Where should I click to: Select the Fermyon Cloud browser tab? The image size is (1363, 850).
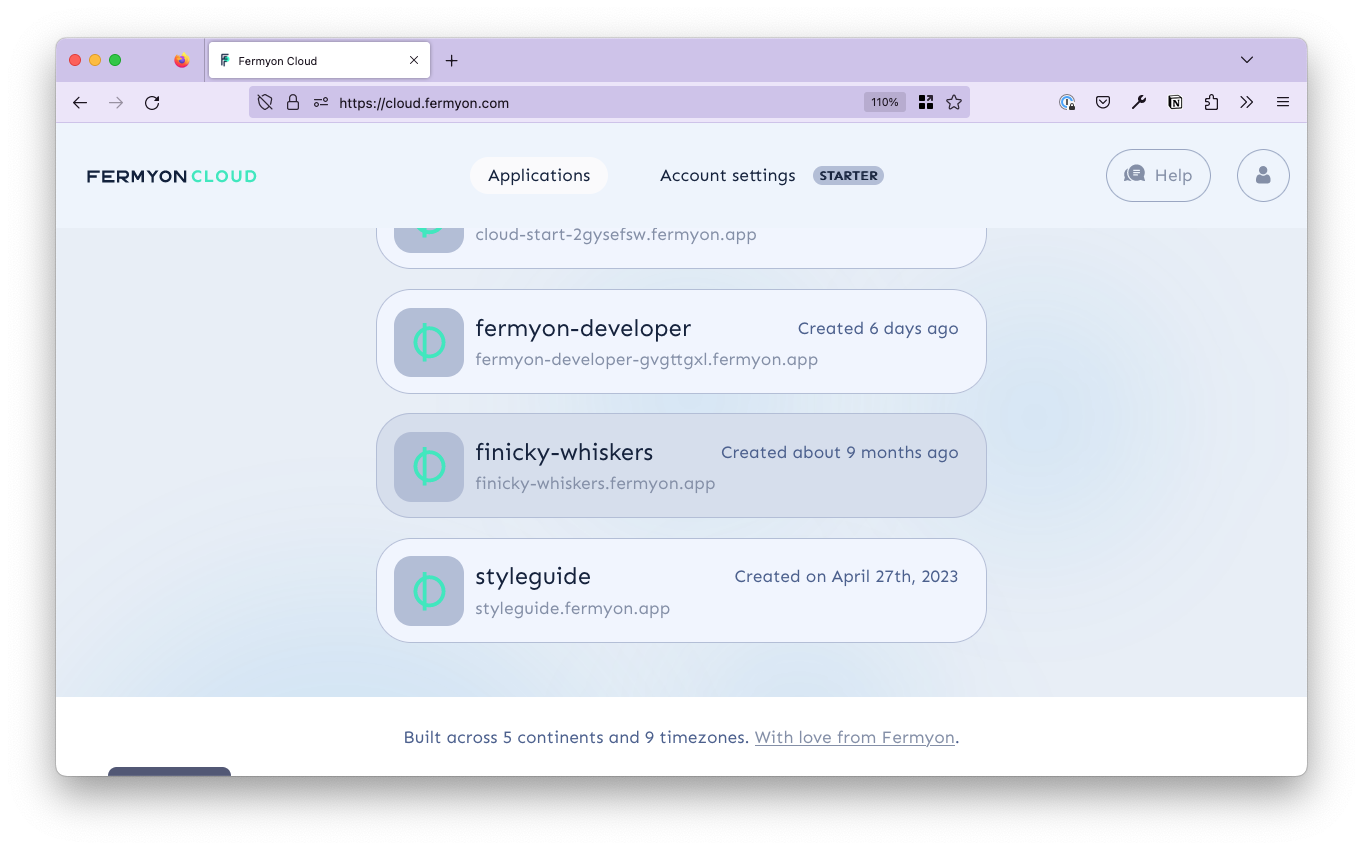(320, 61)
